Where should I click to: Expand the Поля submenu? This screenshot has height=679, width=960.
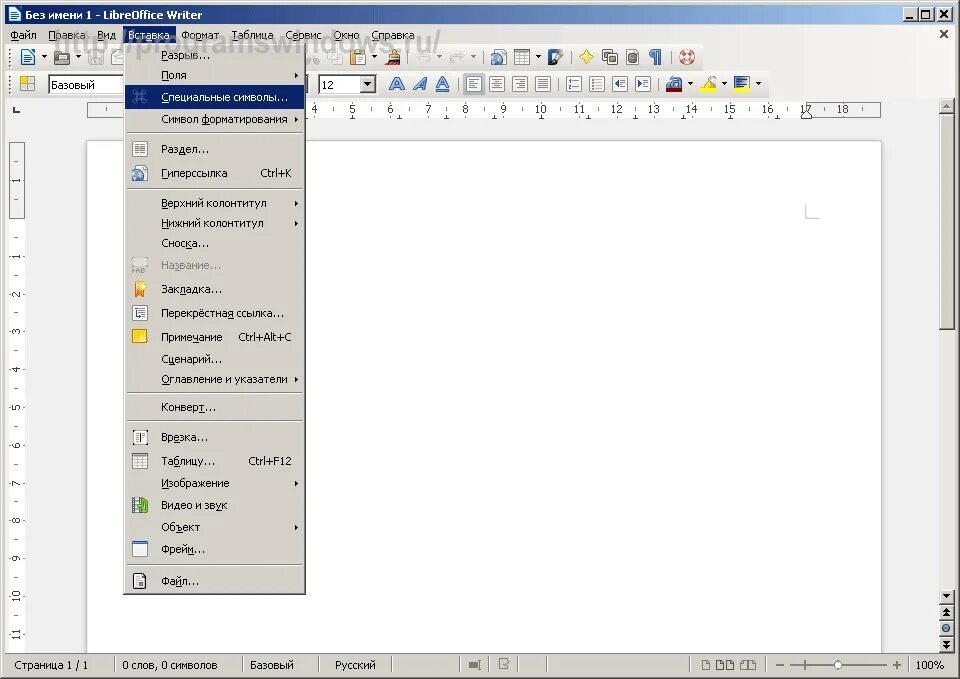tap(214, 75)
